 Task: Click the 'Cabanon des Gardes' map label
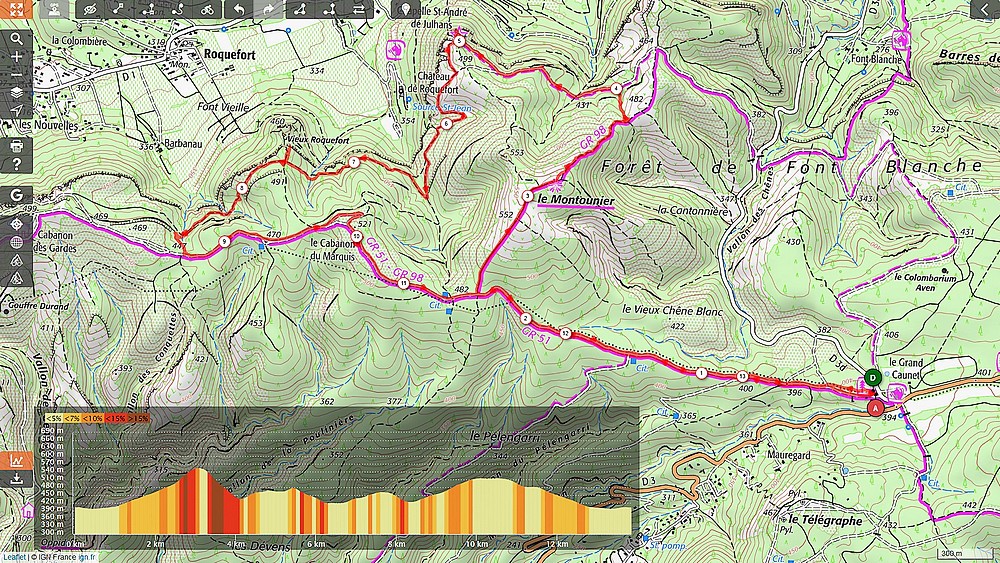pyautogui.click(x=55, y=241)
